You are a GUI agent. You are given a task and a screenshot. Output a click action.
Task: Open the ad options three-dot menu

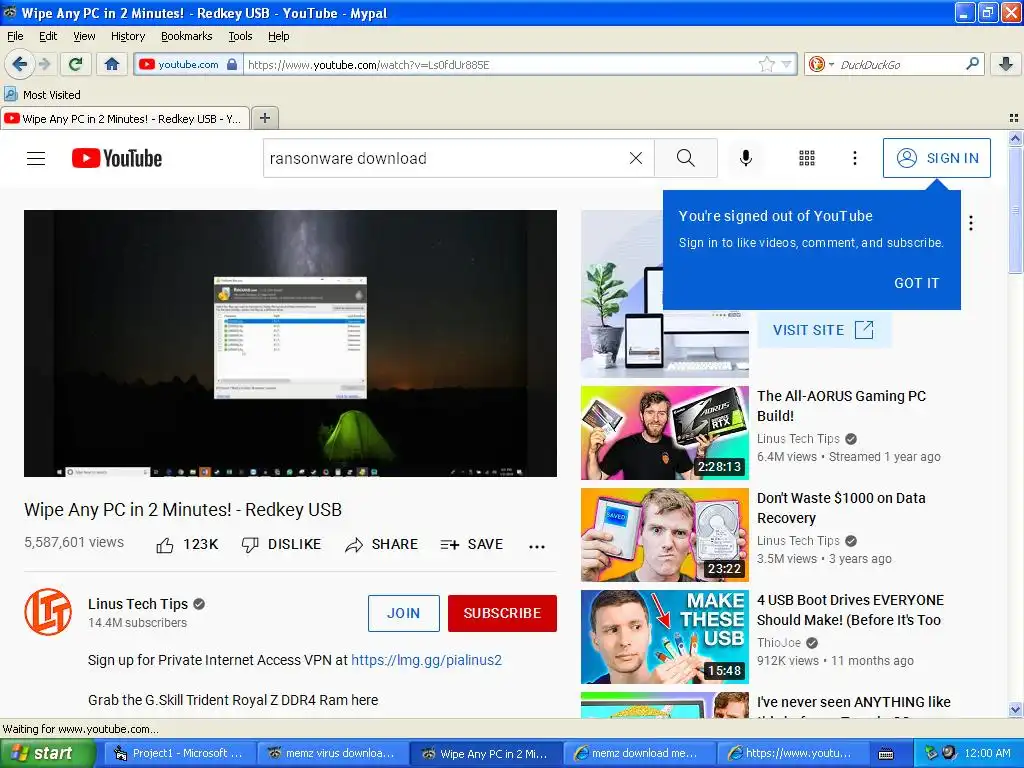point(971,223)
